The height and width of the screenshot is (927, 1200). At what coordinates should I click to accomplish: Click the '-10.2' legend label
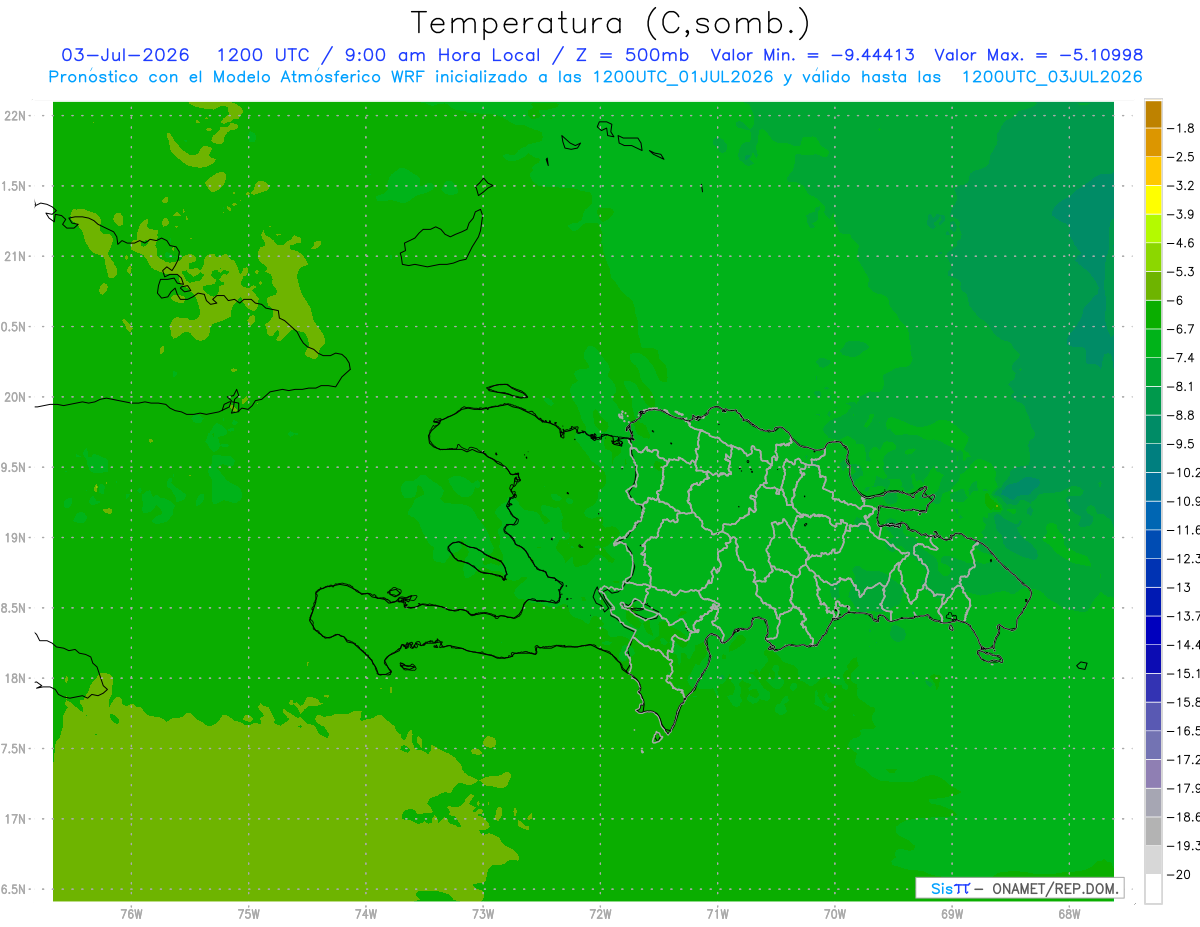pos(1185,472)
